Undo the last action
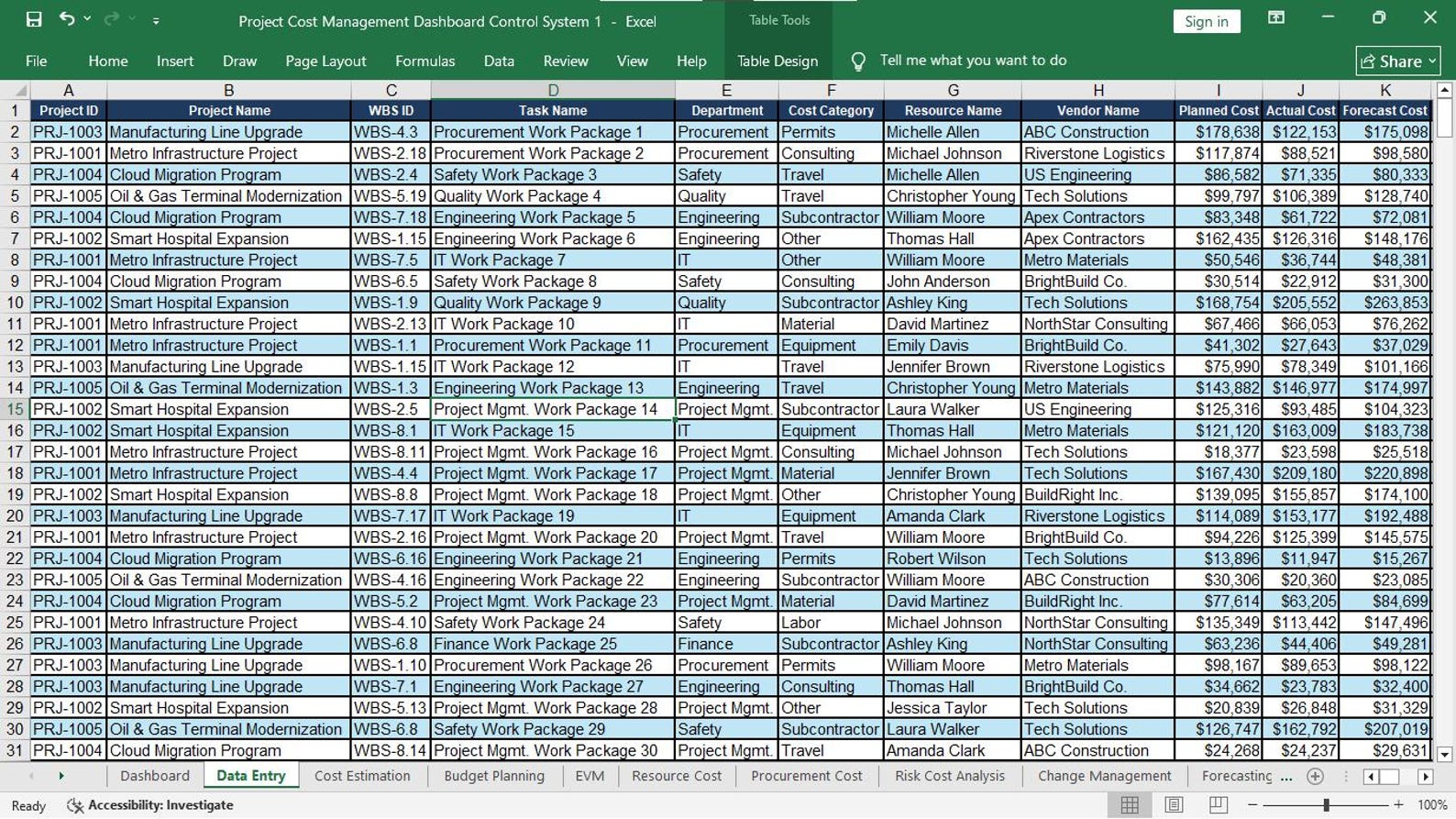 tap(66, 19)
